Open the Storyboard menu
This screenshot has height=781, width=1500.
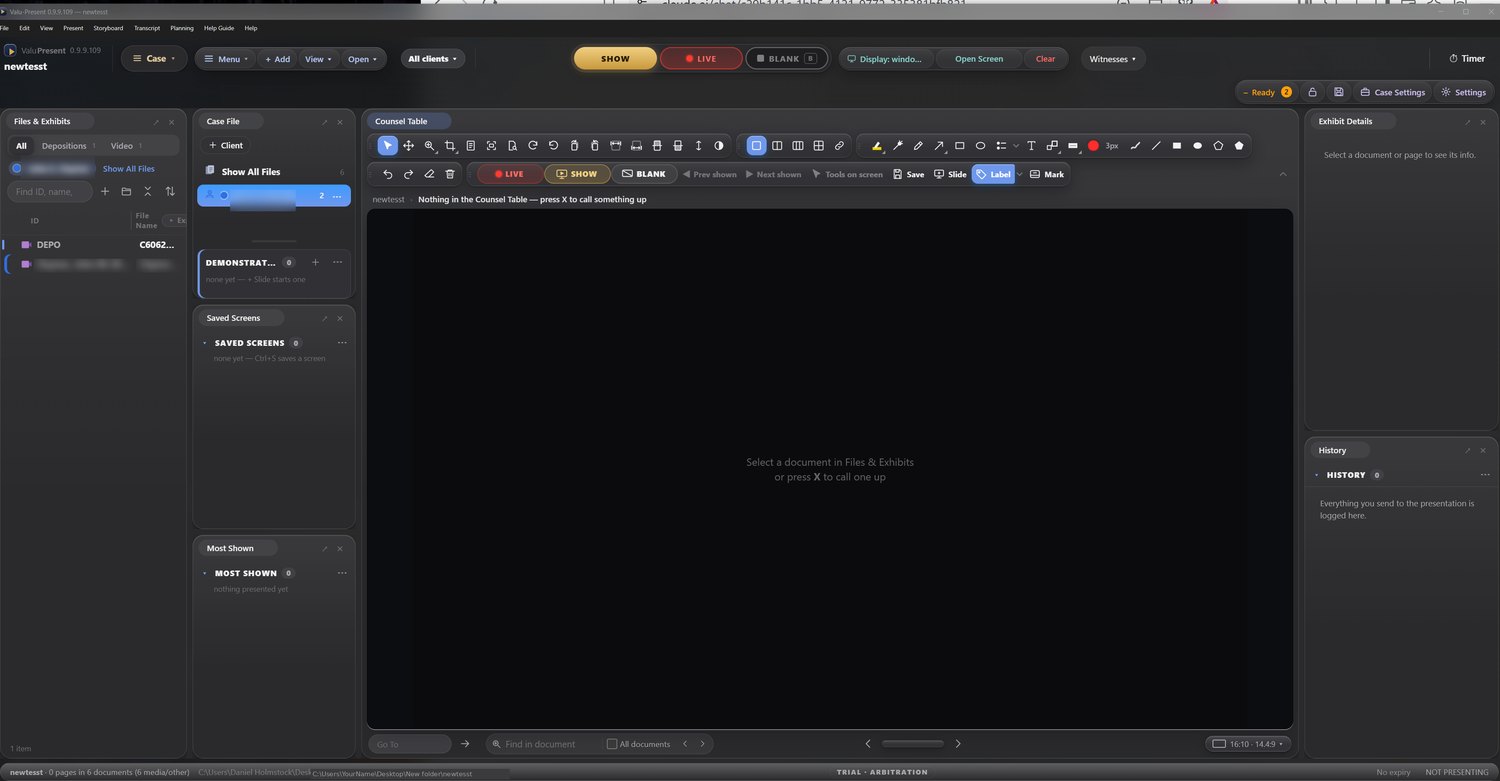point(108,28)
